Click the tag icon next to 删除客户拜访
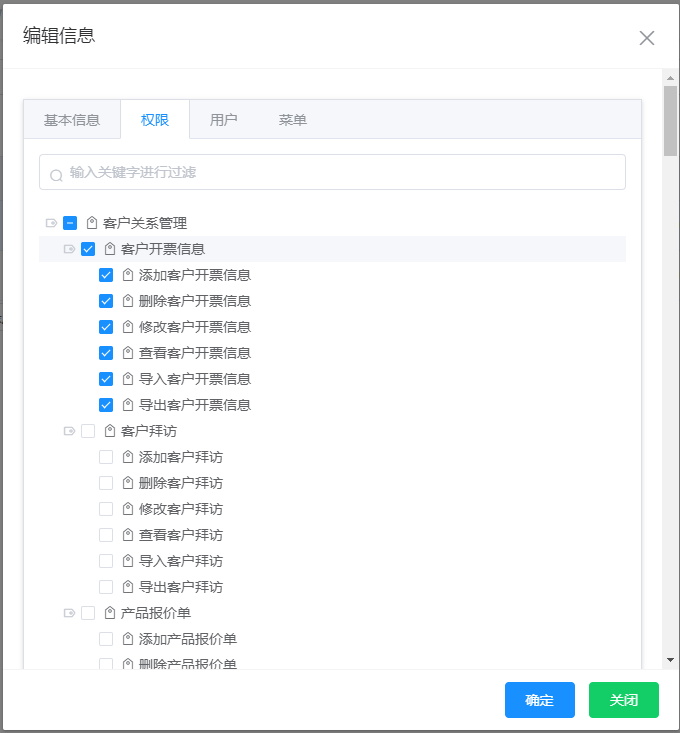680x733 pixels. pyautogui.click(x=128, y=482)
